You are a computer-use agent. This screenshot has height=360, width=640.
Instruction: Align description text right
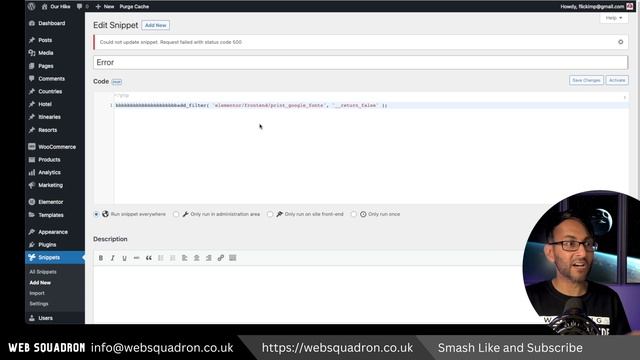209,258
